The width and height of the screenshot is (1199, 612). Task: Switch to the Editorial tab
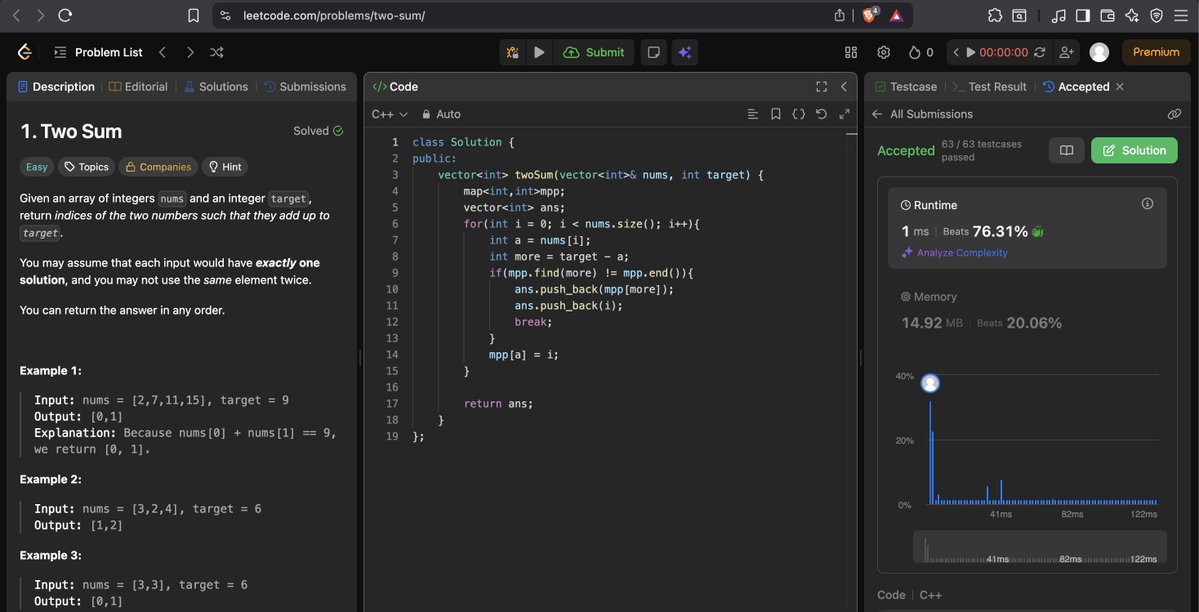click(138, 86)
